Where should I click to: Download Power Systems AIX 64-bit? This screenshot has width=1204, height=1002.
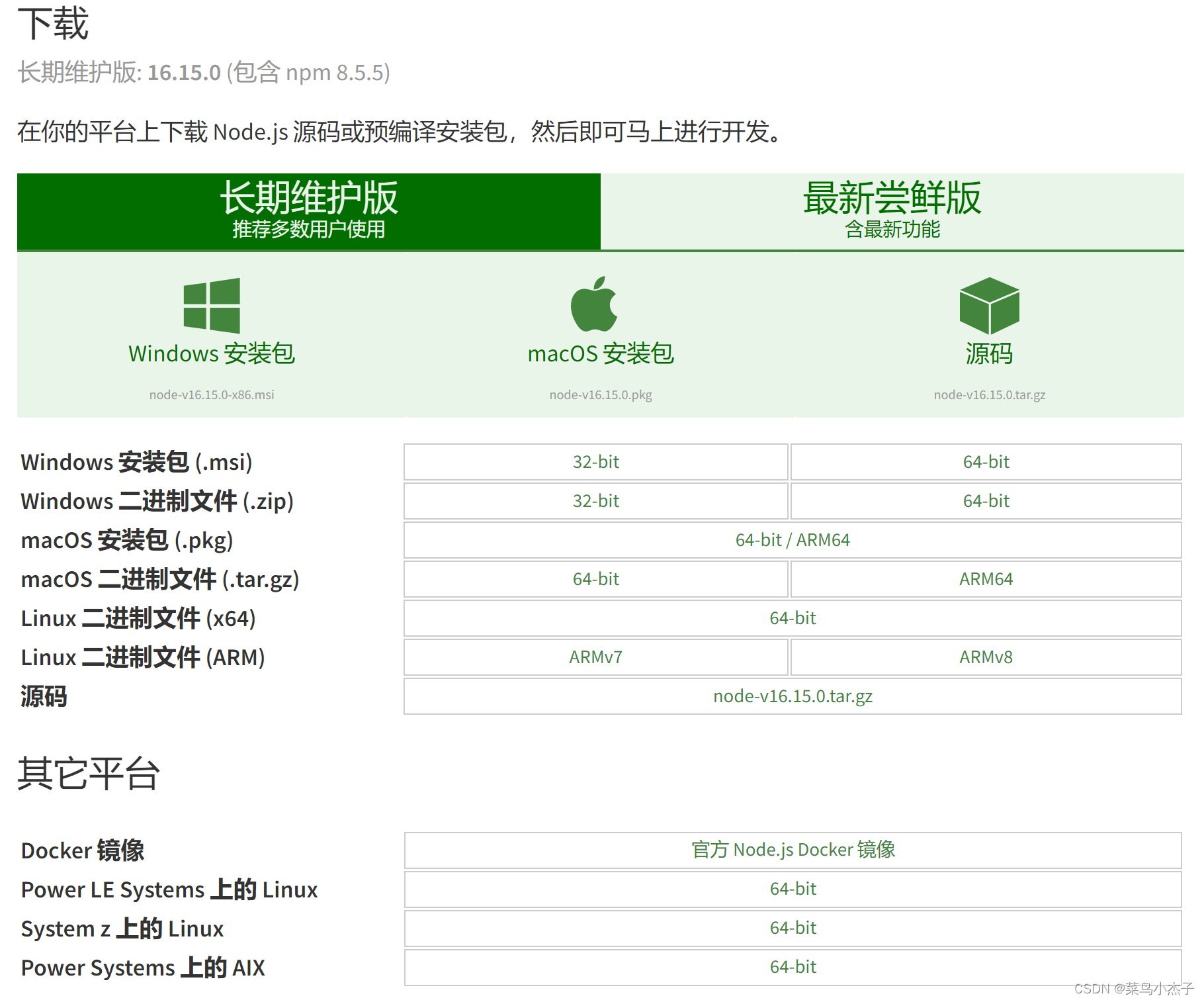tap(793, 968)
